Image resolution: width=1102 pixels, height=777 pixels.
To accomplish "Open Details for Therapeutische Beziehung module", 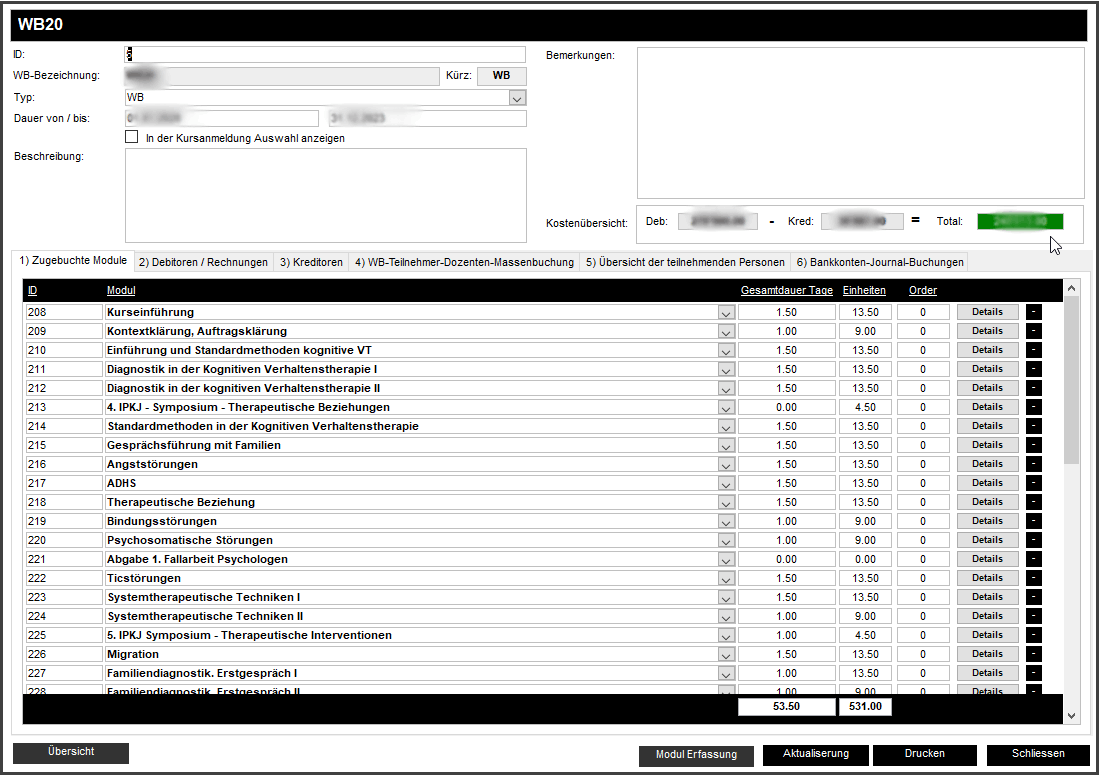I will (x=987, y=502).
